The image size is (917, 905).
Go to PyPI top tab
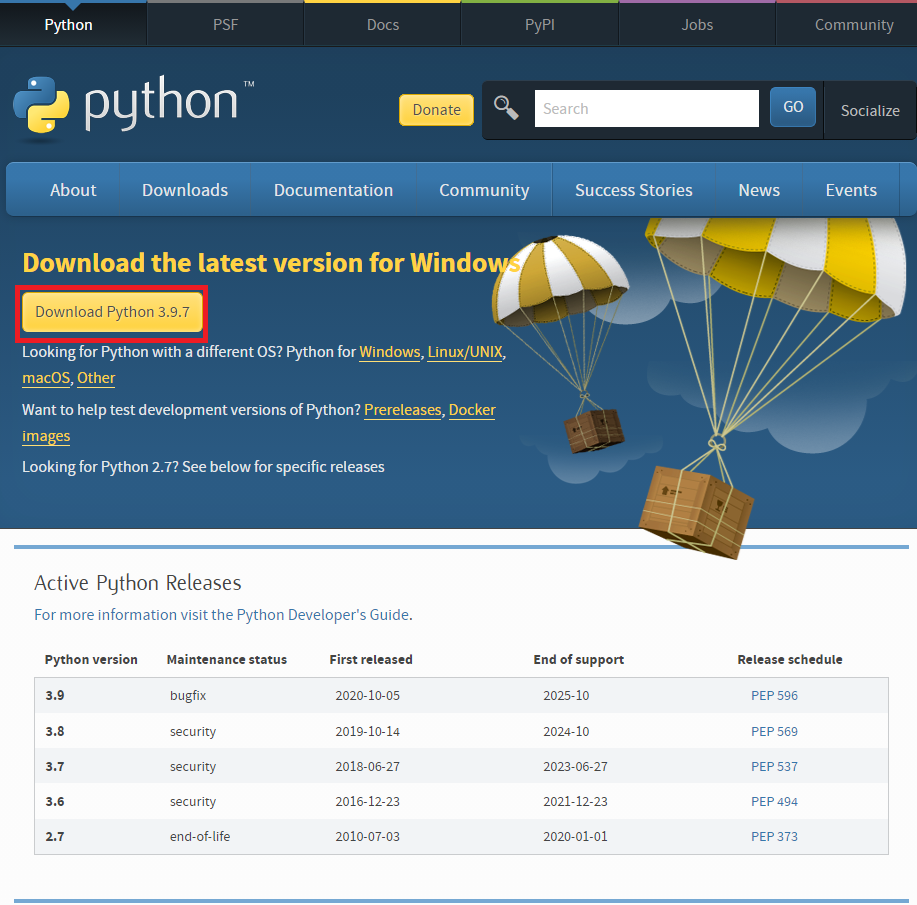tap(540, 25)
